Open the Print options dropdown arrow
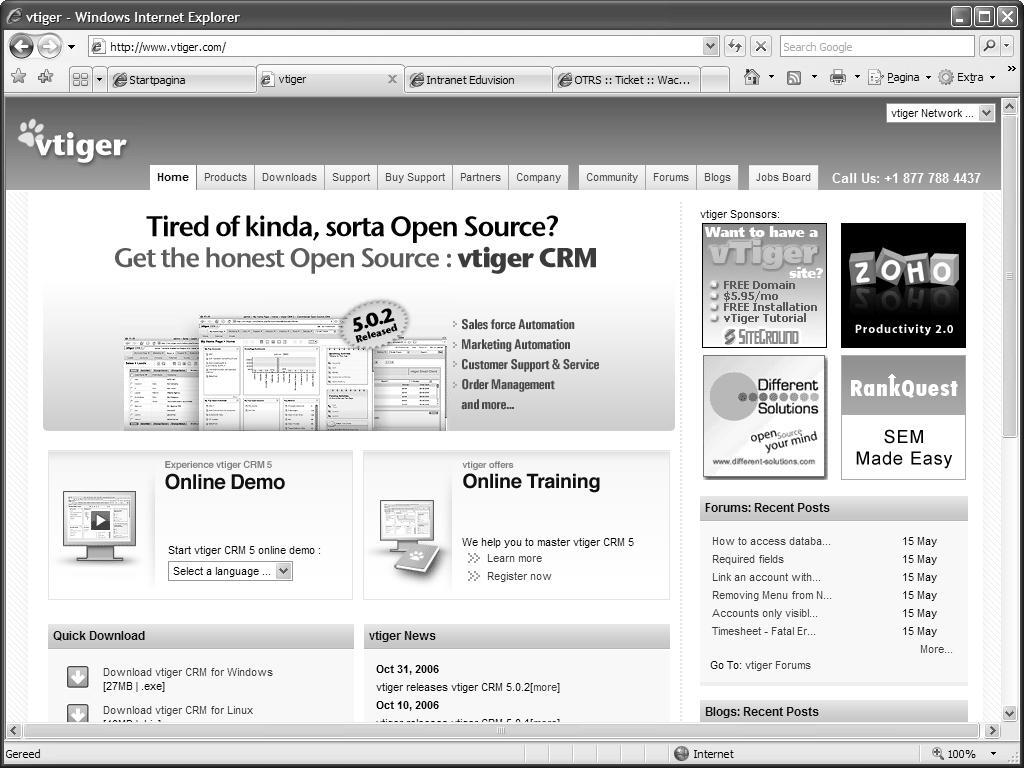Viewport: 1024px width, 768px height. 857,77
